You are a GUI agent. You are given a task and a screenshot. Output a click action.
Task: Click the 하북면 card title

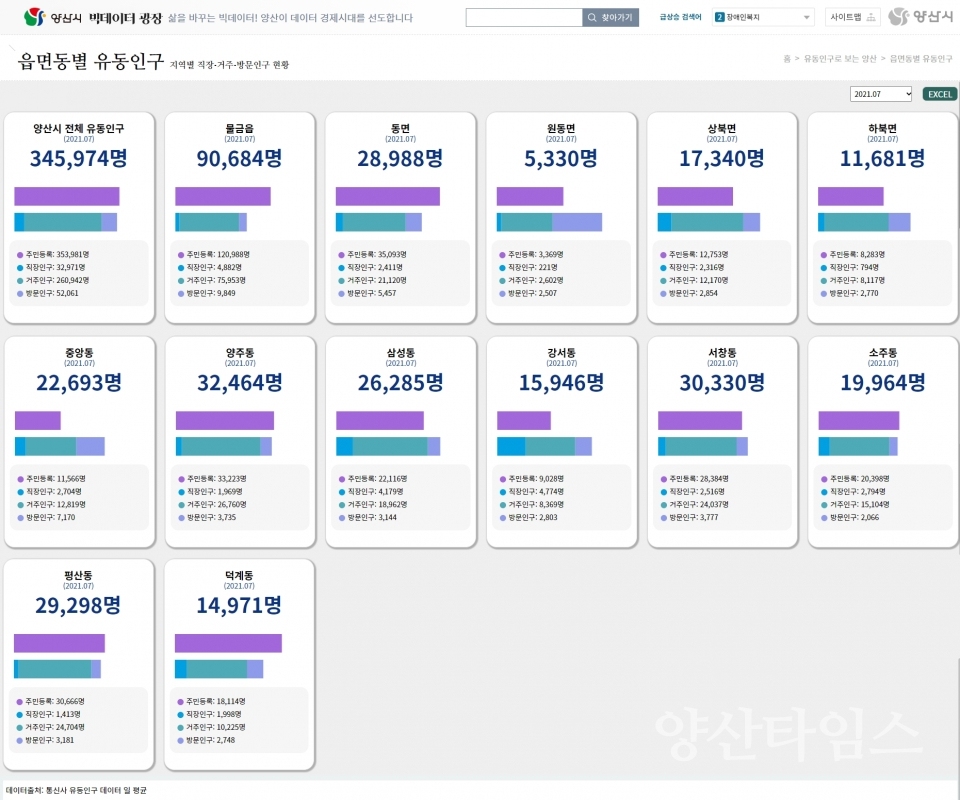click(x=882, y=129)
